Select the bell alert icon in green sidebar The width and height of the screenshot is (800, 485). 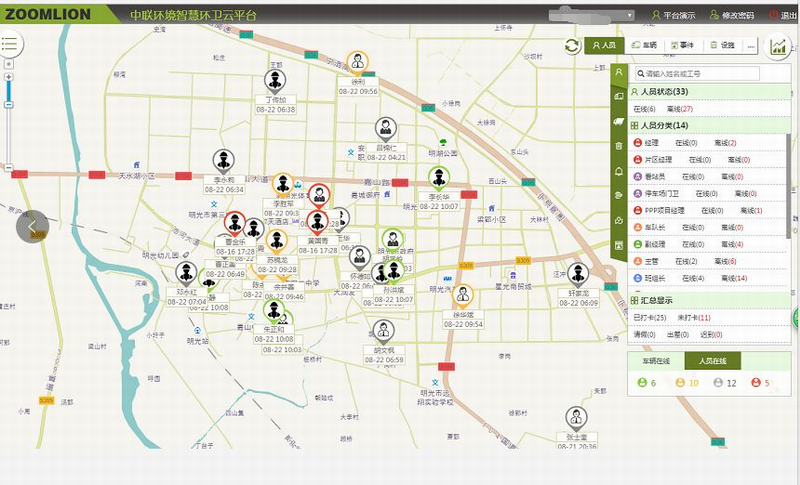pyautogui.click(x=619, y=171)
